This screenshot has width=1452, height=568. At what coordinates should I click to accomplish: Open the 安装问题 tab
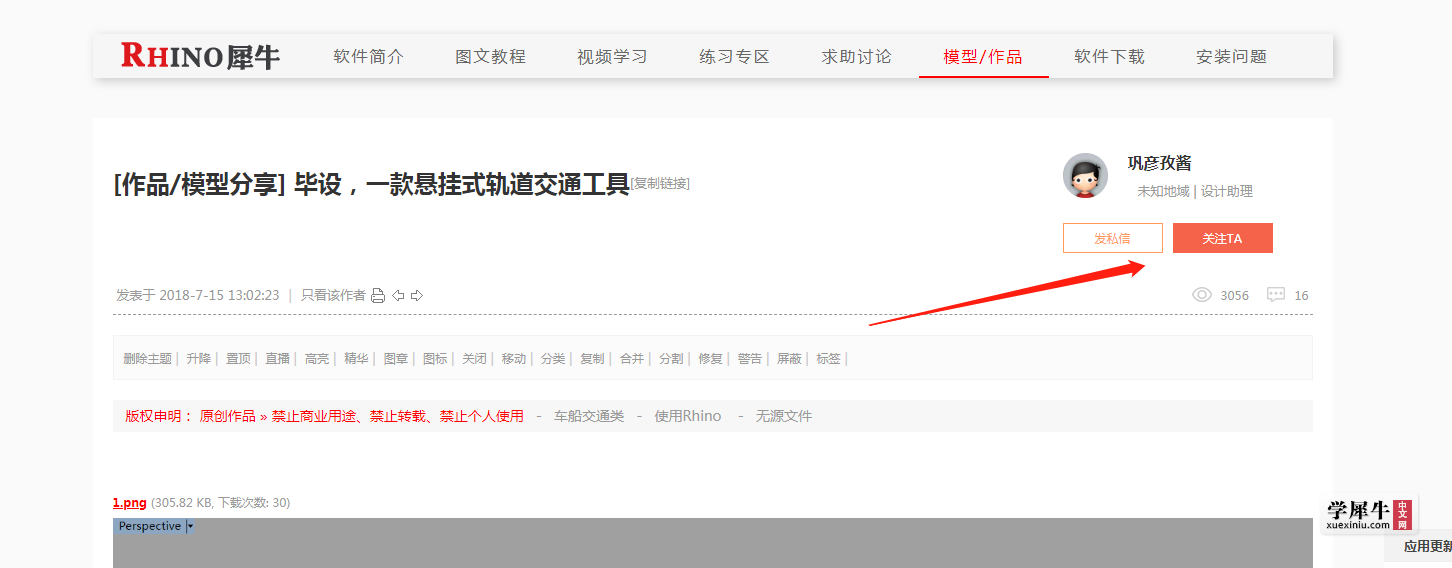[1231, 57]
